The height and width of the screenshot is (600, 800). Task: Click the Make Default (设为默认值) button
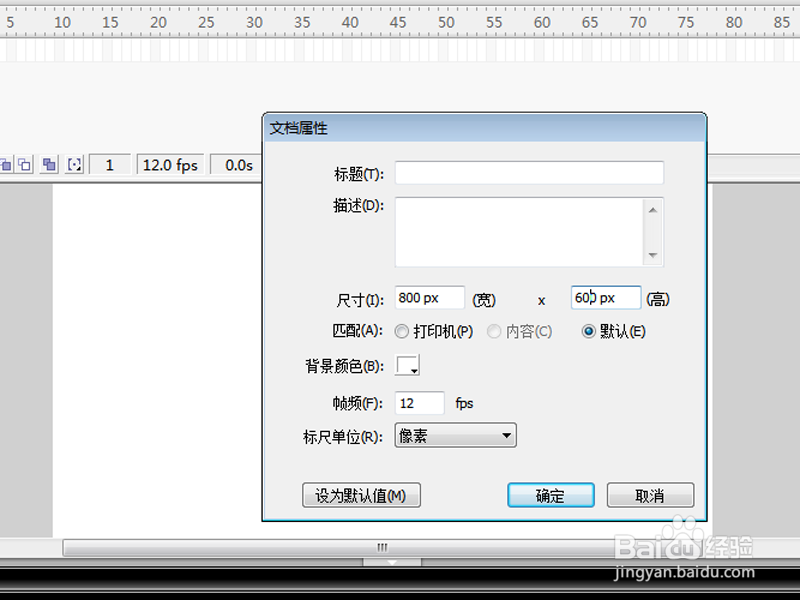[x=361, y=495]
